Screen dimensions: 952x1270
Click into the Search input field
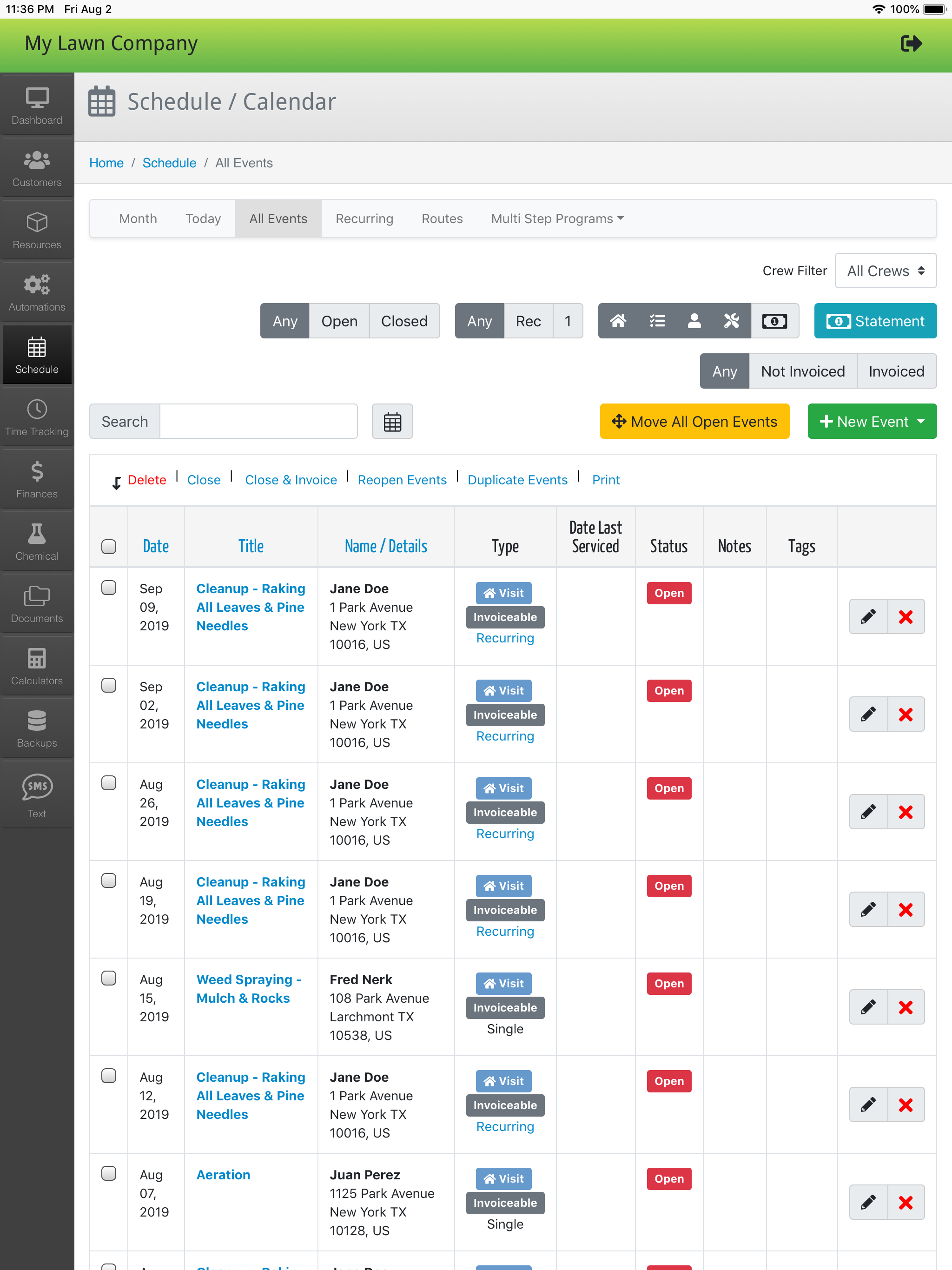tap(258, 422)
